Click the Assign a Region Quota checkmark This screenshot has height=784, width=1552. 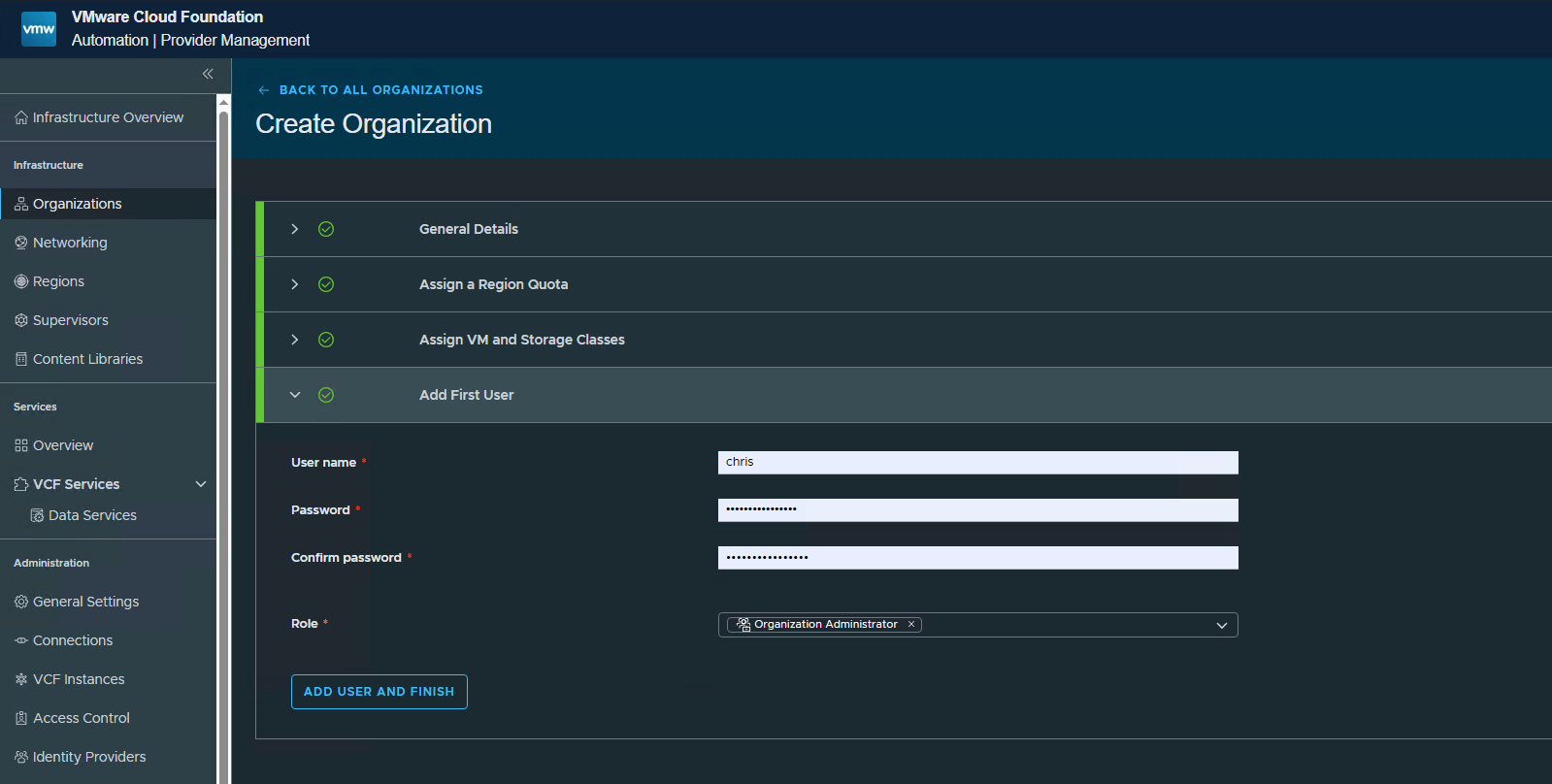(326, 284)
